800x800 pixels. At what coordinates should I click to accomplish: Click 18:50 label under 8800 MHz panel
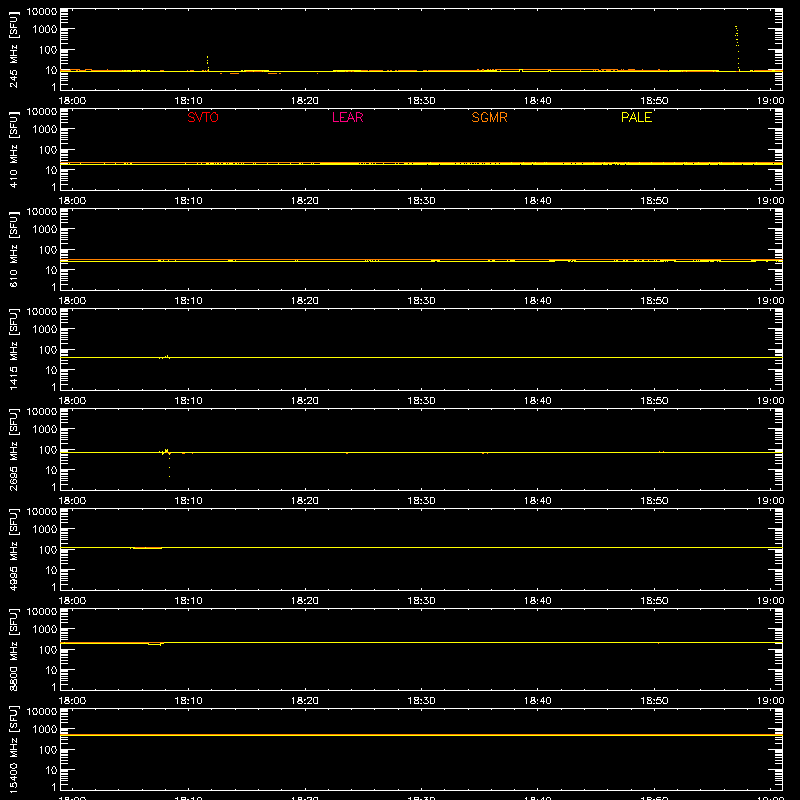pos(654,701)
